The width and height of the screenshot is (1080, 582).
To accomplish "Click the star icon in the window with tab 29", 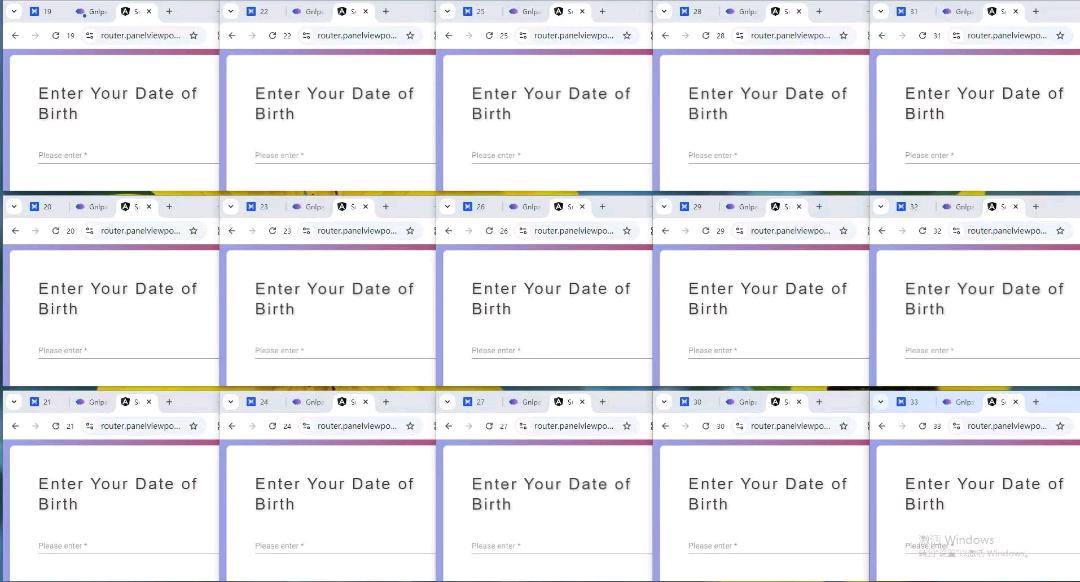I will [x=843, y=231].
